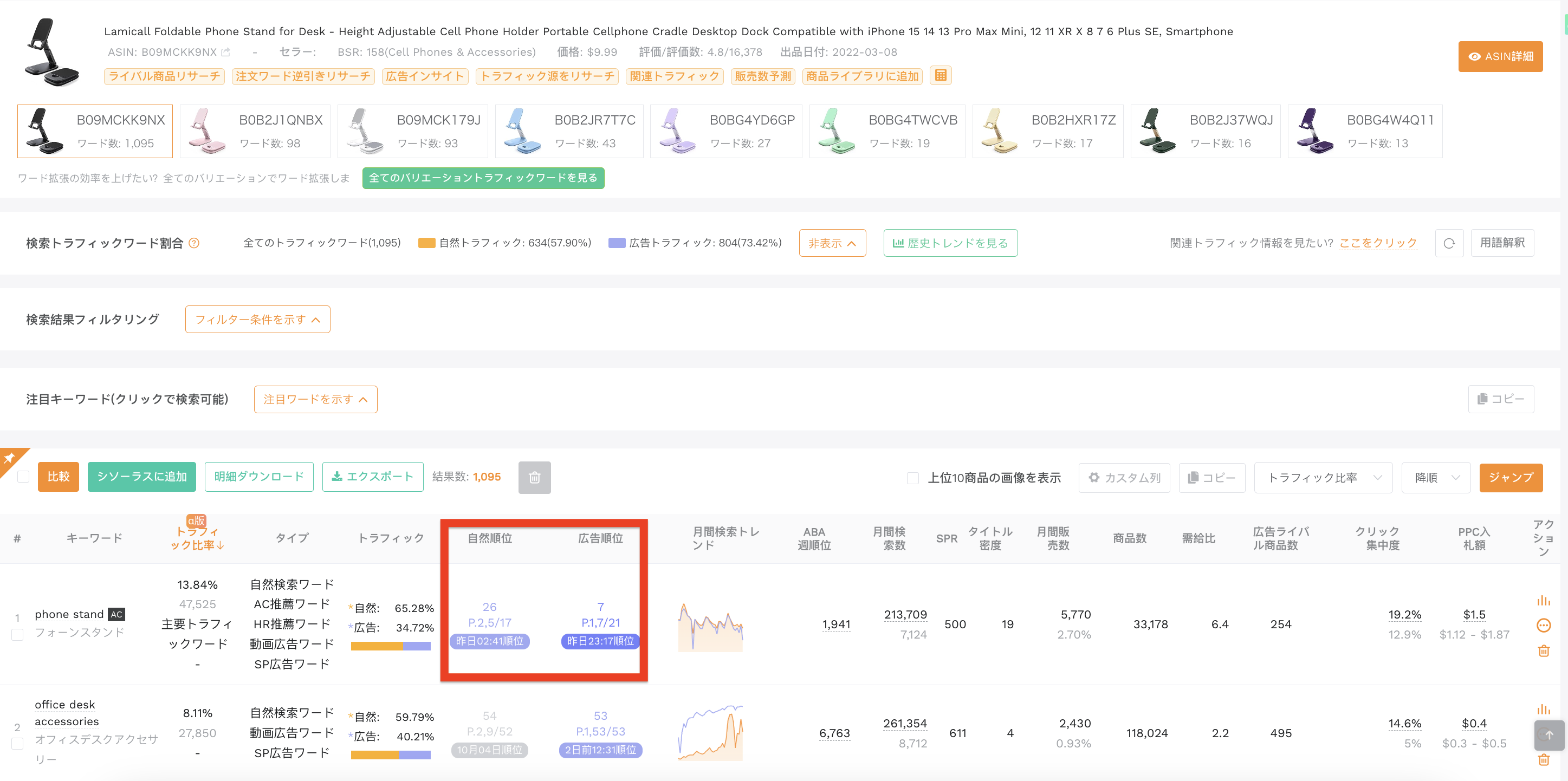Image resolution: width=1568 pixels, height=781 pixels.
Task: Open the 降順 order dropdown
Action: pos(1436,478)
